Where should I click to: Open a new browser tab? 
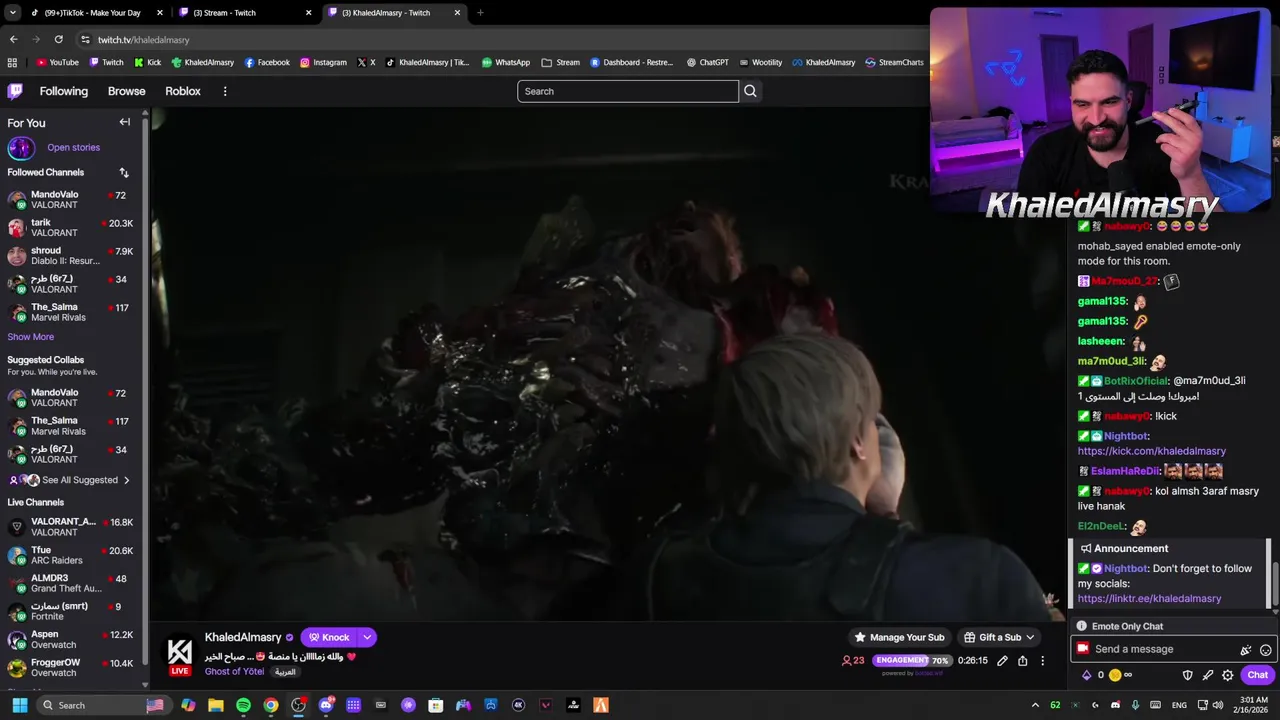pyautogui.click(x=480, y=13)
